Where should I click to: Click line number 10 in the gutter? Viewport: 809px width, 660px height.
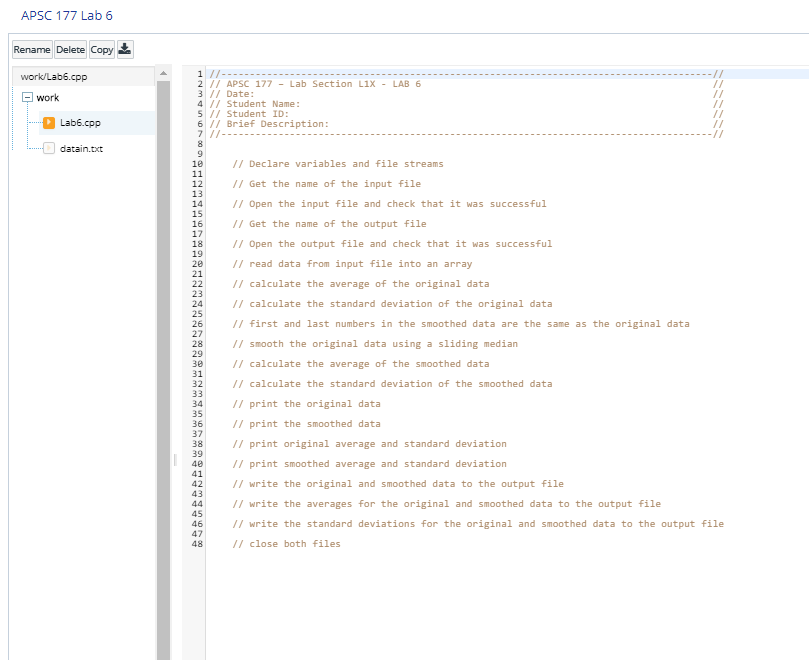coord(197,164)
